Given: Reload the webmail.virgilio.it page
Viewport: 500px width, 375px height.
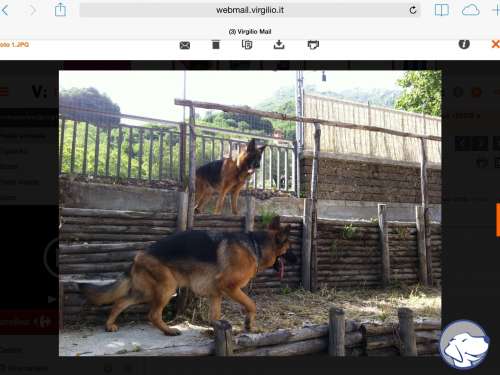Looking at the screenshot, I should point(413,10).
